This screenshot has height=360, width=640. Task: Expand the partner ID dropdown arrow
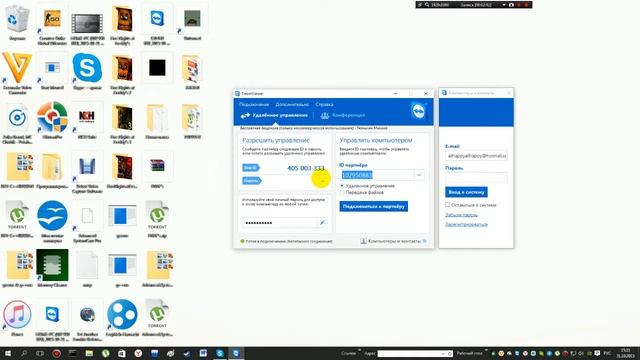(x=419, y=175)
